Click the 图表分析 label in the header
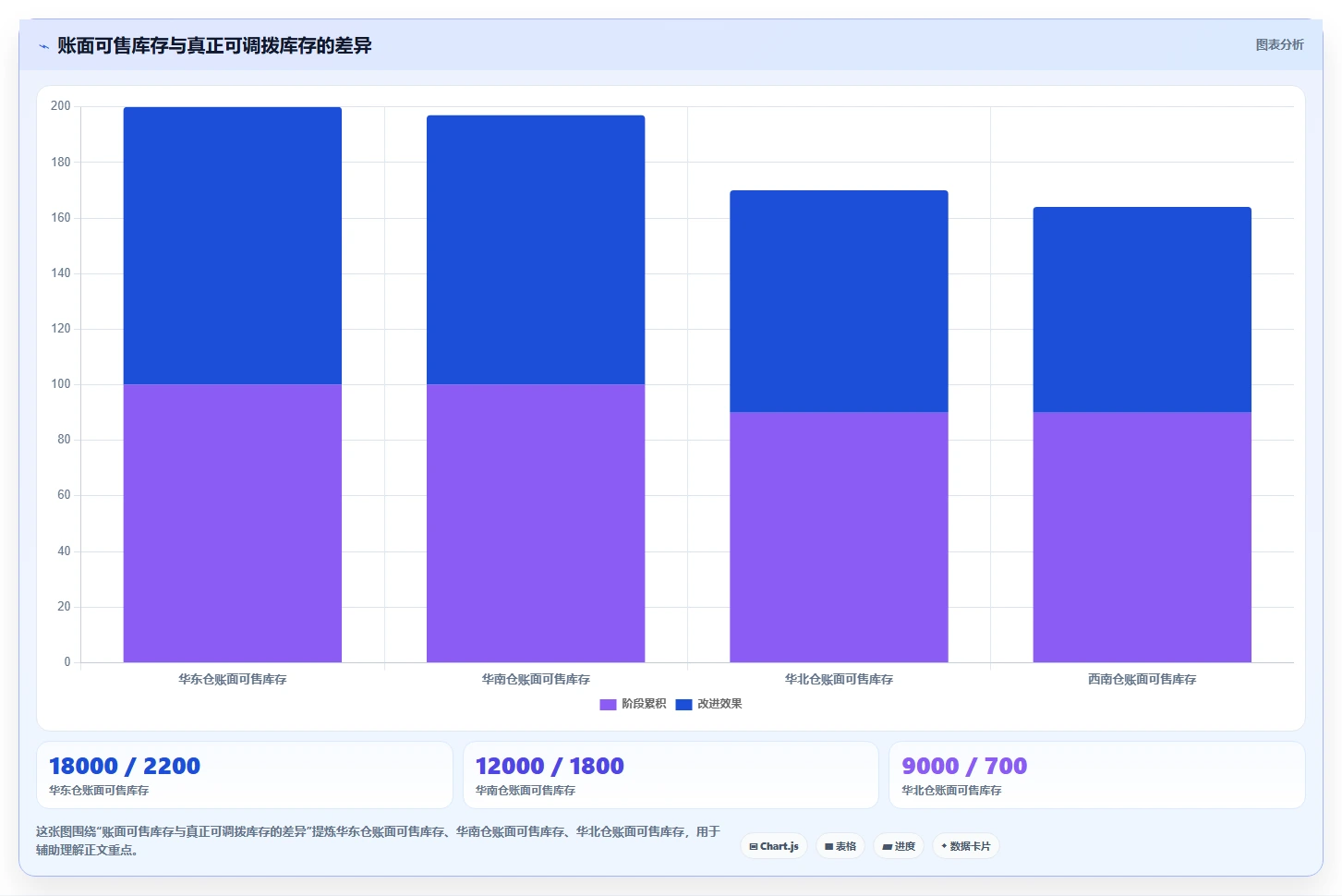This screenshot has width=1342, height=896. click(1279, 45)
